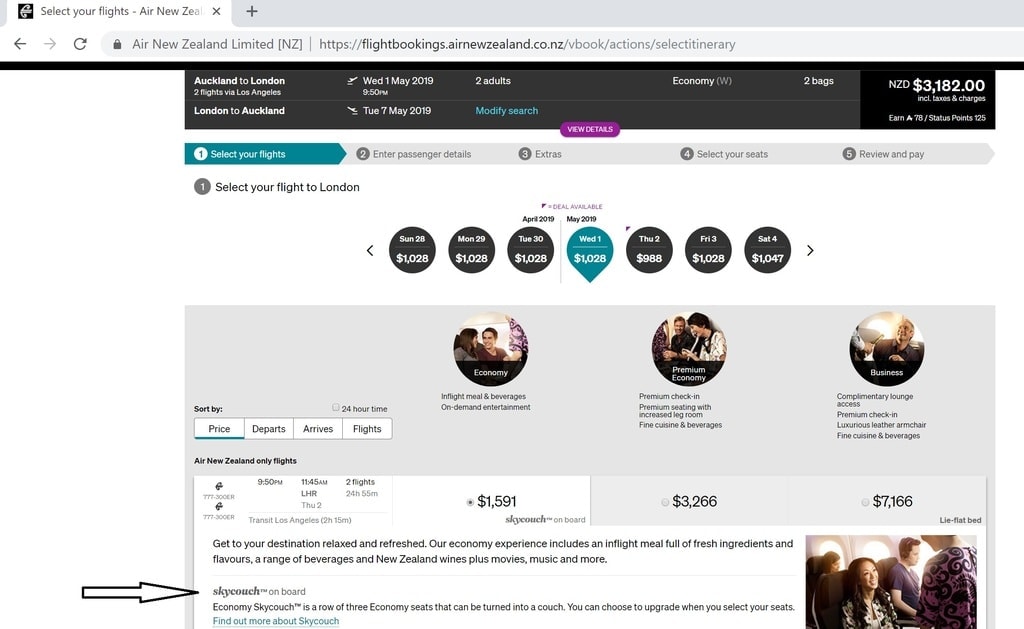The width and height of the screenshot is (1024, 629).
Task: Click the Air New Zealand only flights heading
Action: click(245, 460)
